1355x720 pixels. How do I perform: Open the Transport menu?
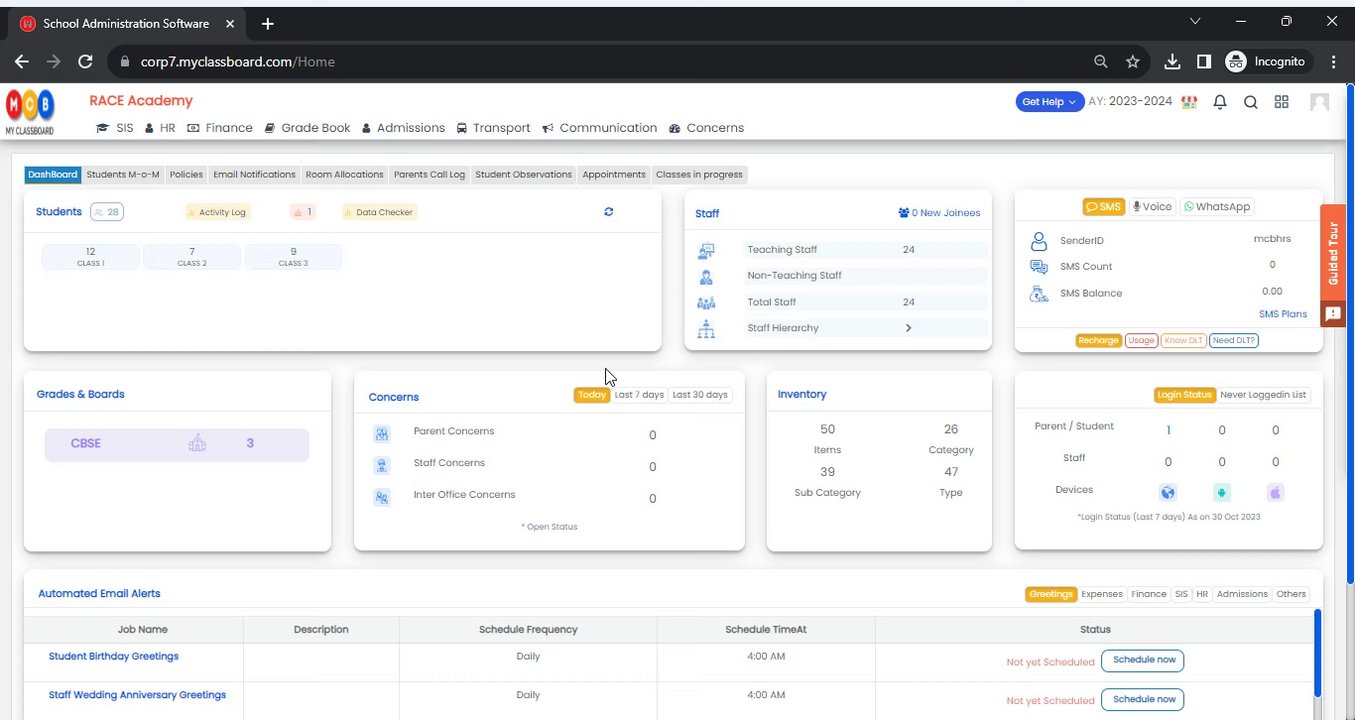point(494,128)
